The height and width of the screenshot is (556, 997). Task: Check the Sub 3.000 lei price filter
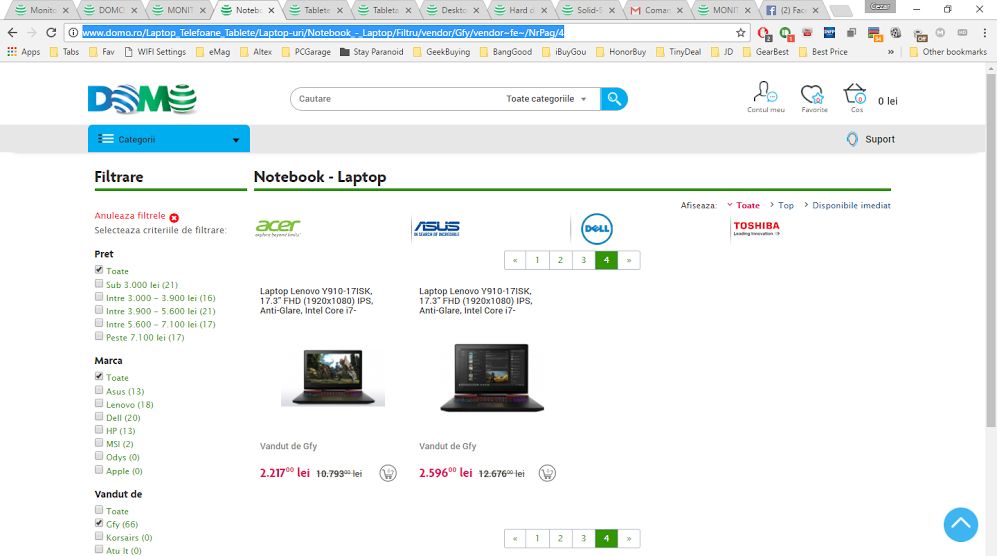pos(99,284)
